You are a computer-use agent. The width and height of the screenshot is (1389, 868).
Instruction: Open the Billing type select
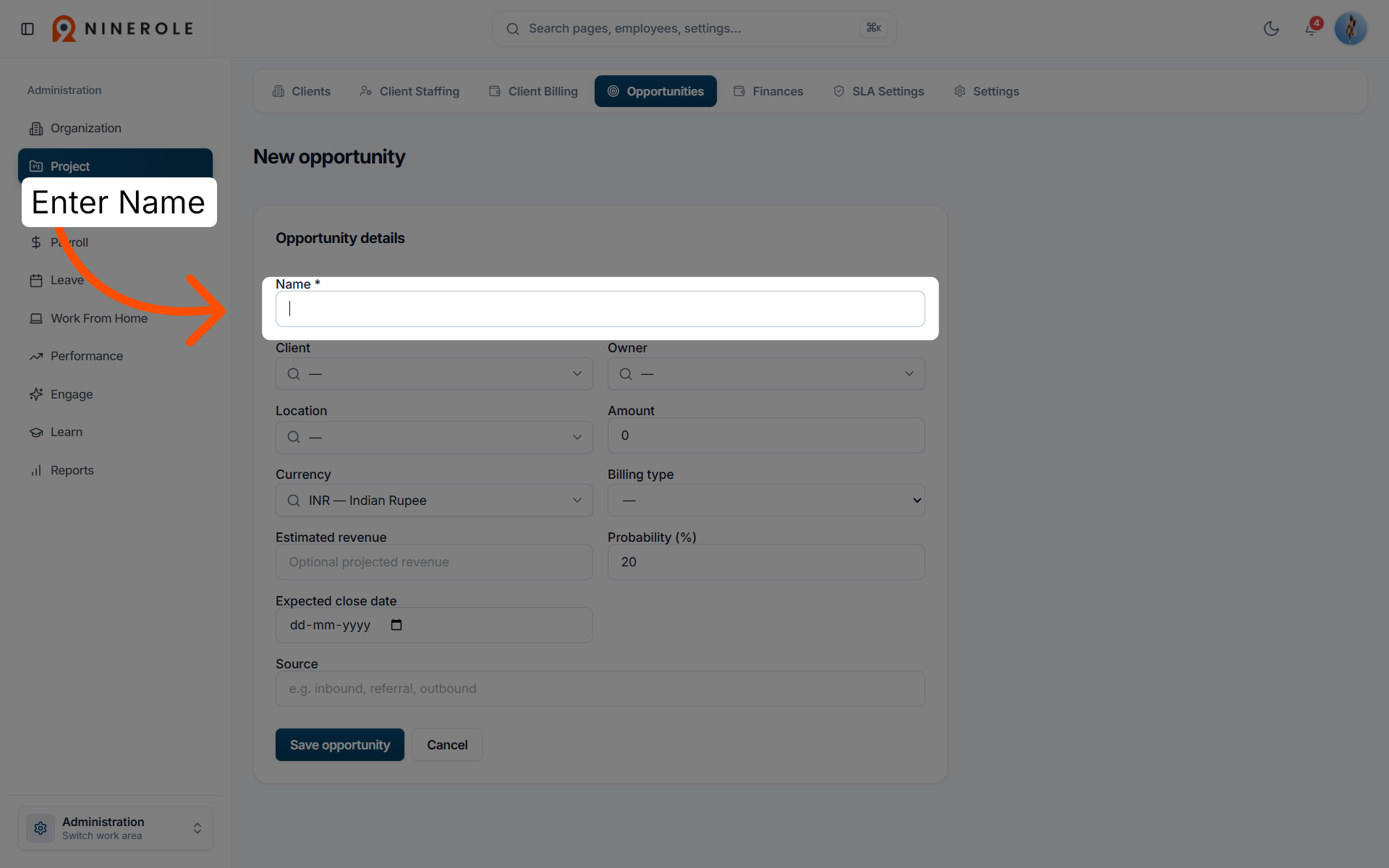coord(766,501)
